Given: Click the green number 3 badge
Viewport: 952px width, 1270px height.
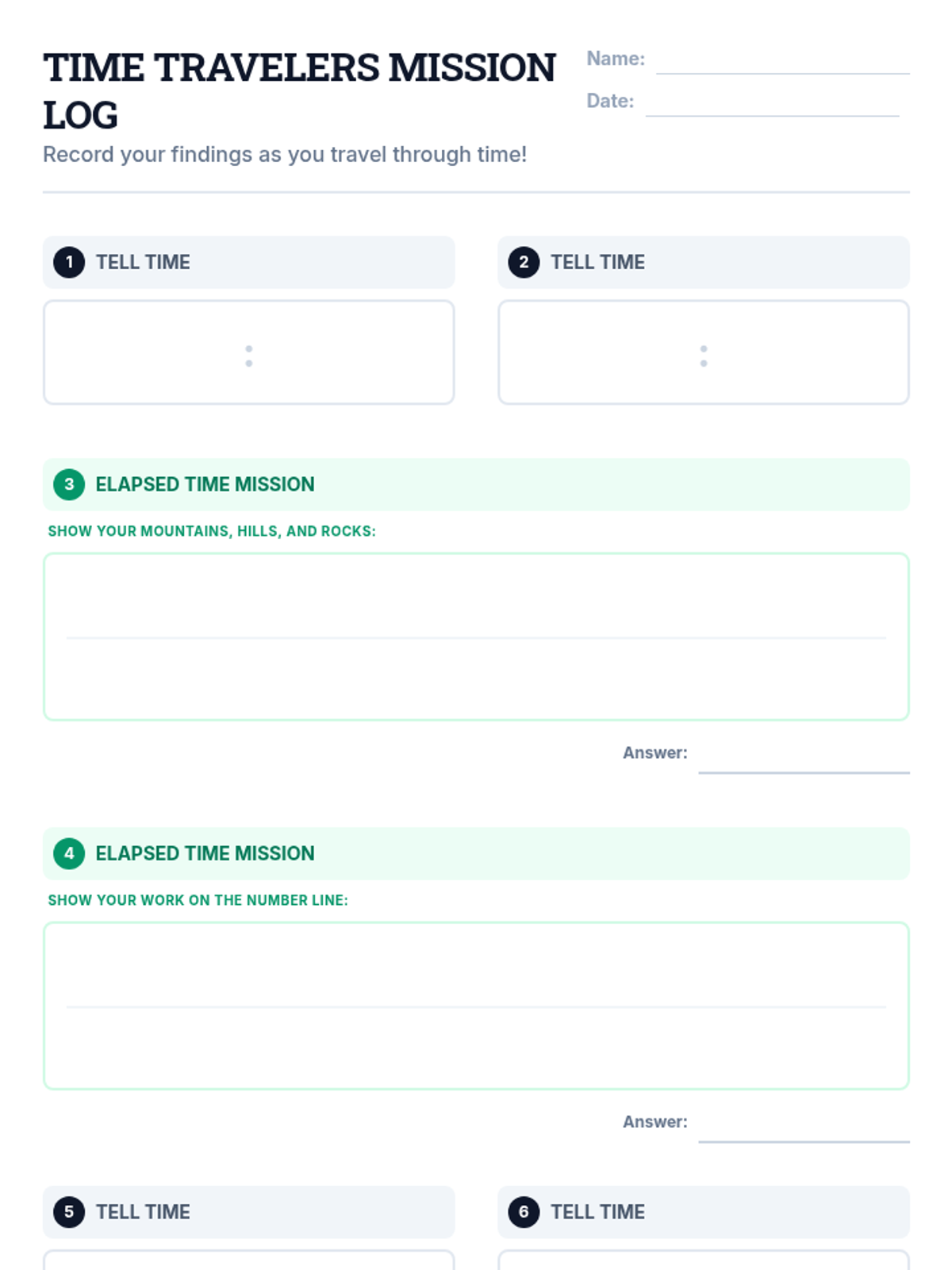Looking at the screenshot, I should click(69, 484).
